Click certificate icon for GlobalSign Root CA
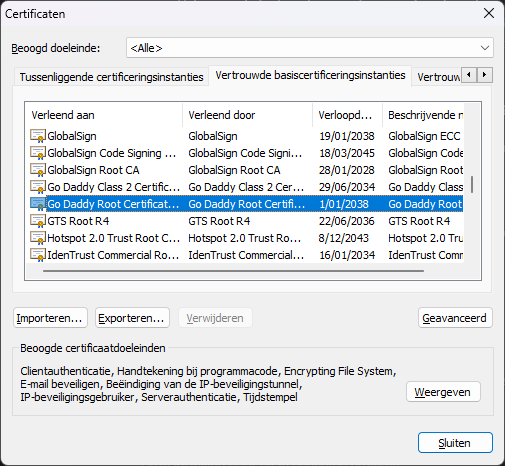The image size is (505, 466). coord(38,170)
